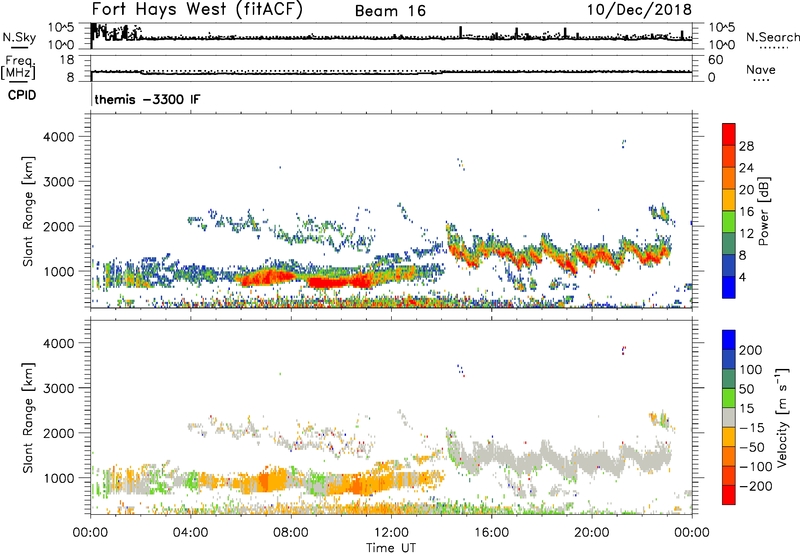
Task: Select 'themis -3300 IF' text
Action: coord(147,99)
